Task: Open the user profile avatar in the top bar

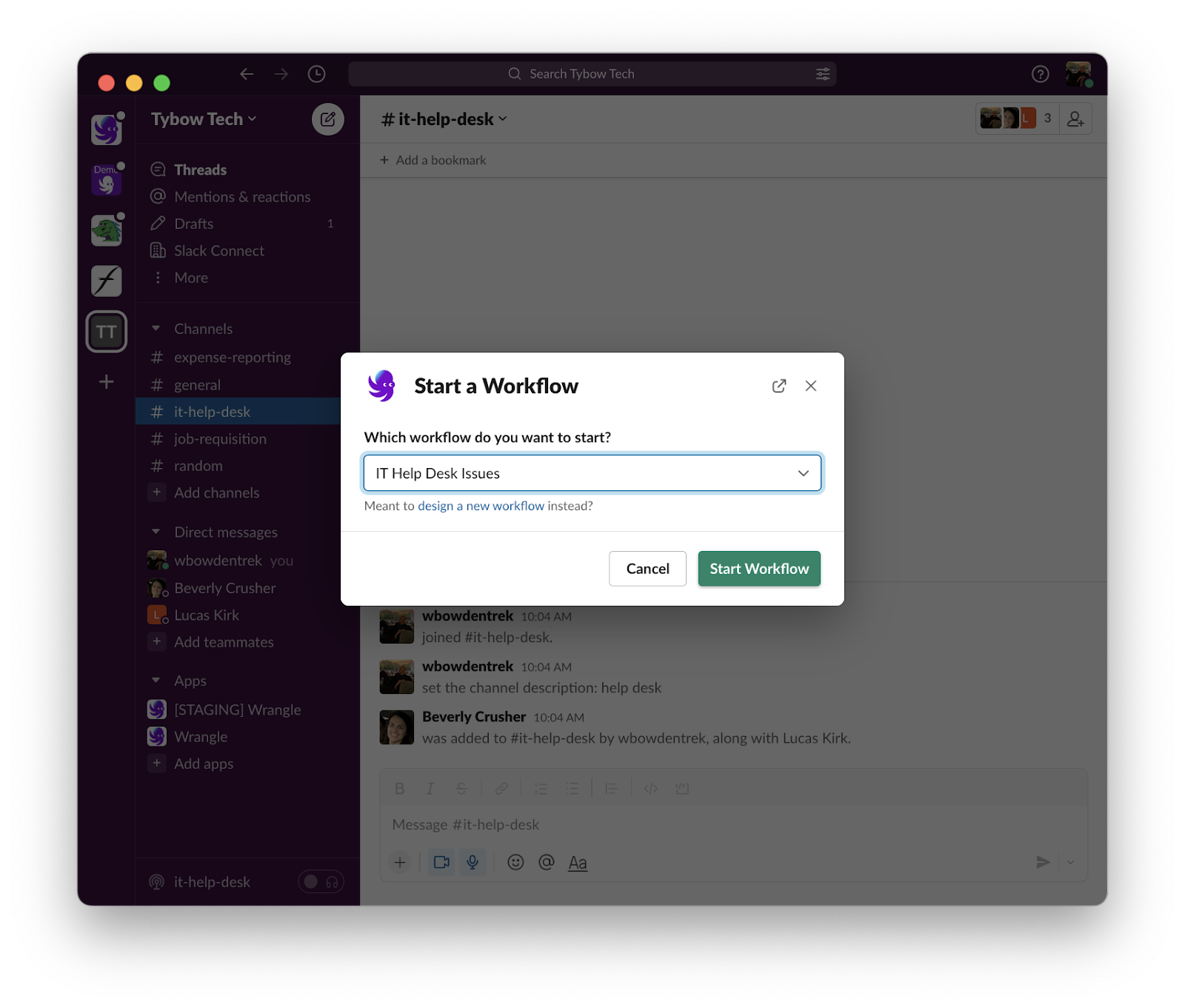Action: coord(1078,74)
